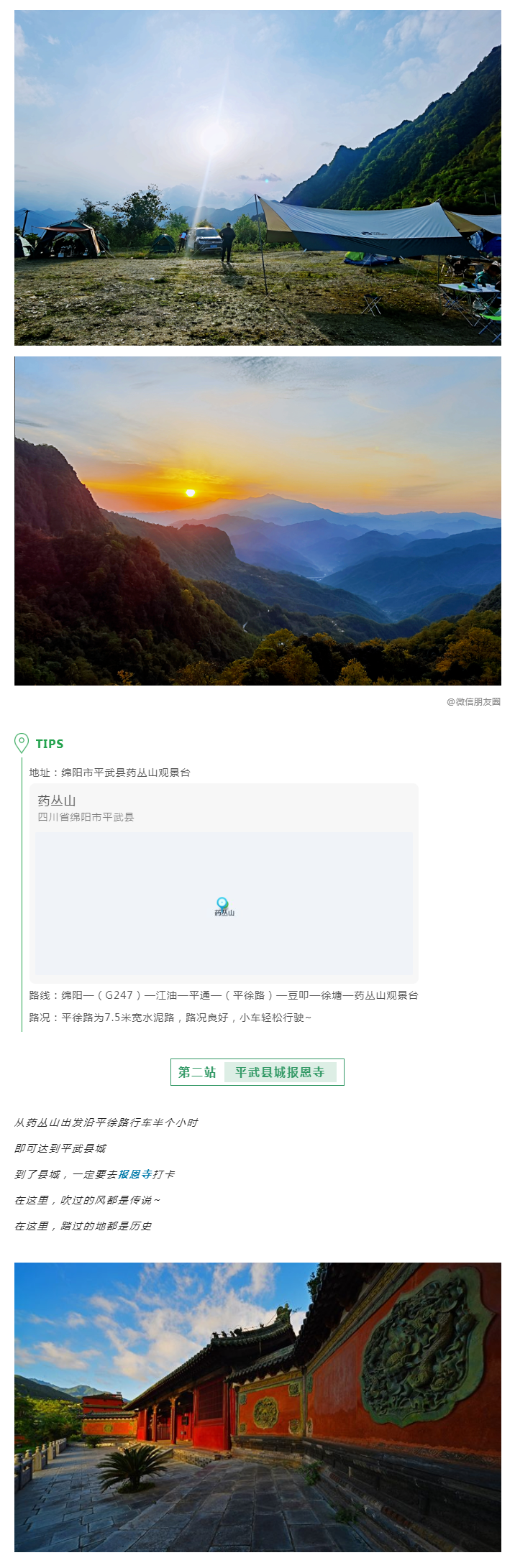Click the 平武县城报恩寺 green badge

tap(281, 1072)
